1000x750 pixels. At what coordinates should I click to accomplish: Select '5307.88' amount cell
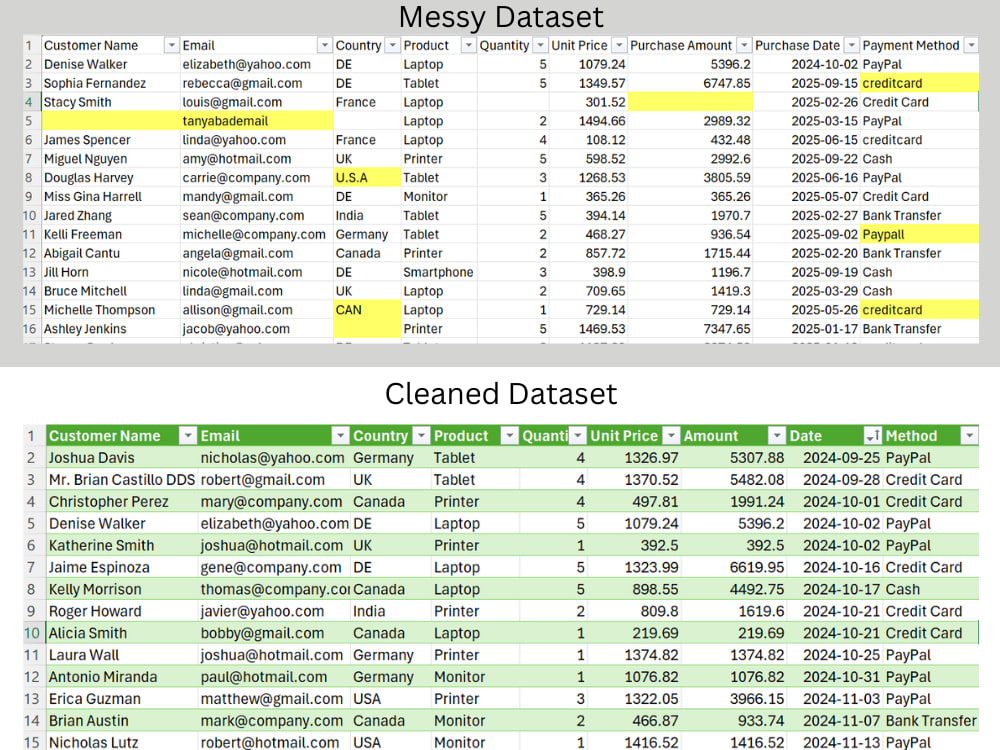tap(733, 458)
